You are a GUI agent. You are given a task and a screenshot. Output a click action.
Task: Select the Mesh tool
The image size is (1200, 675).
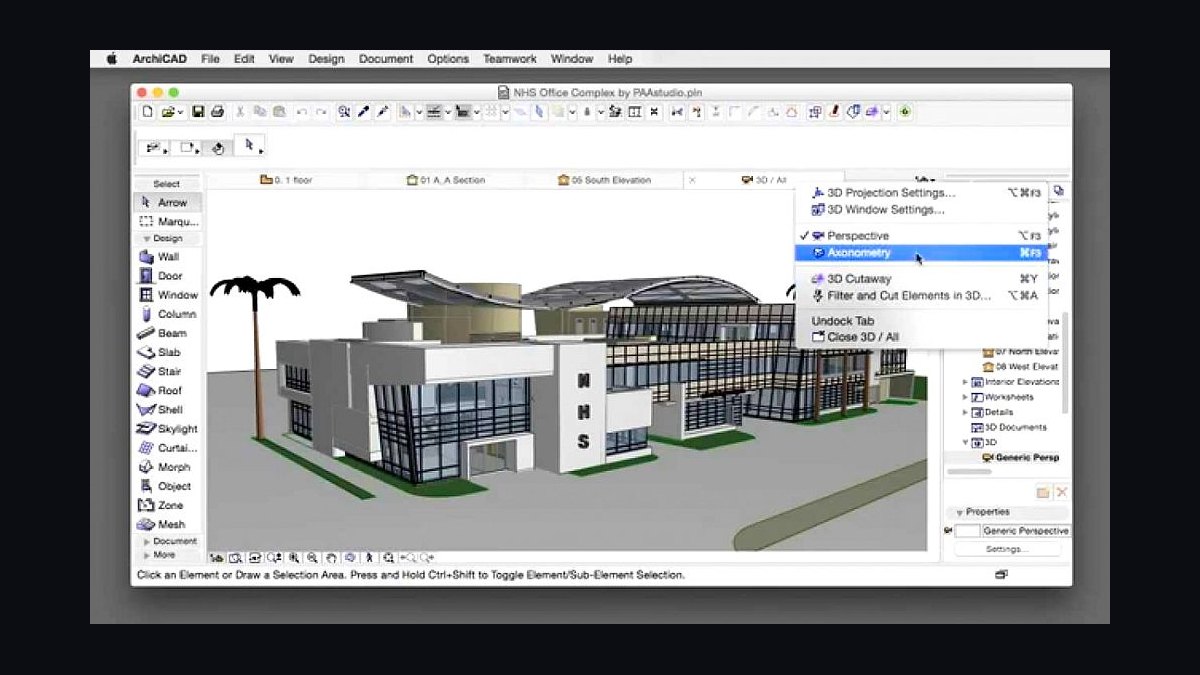[x=167, y=524]
